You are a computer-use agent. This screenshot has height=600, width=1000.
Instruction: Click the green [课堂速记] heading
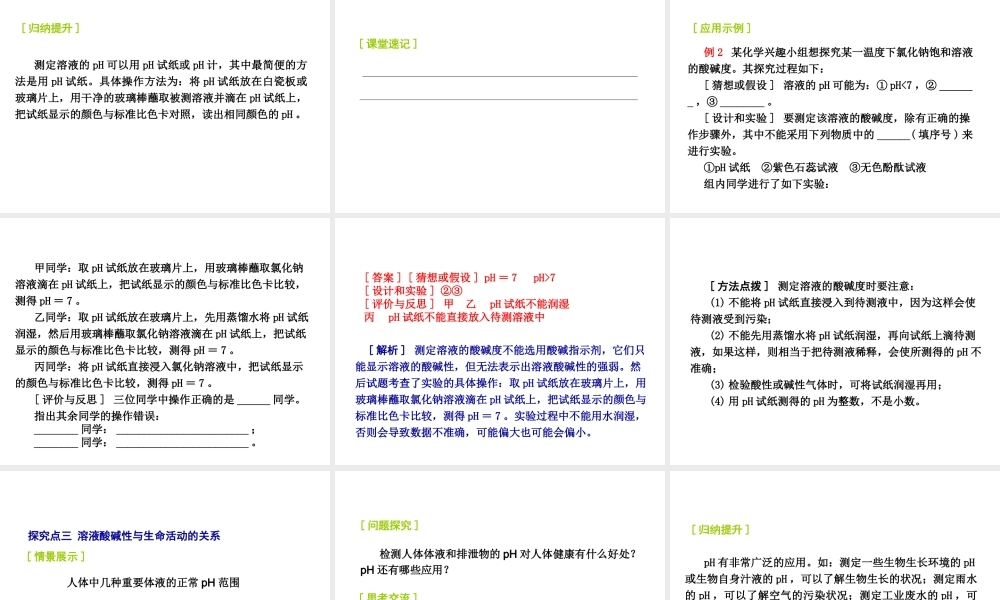click(388, 44)
